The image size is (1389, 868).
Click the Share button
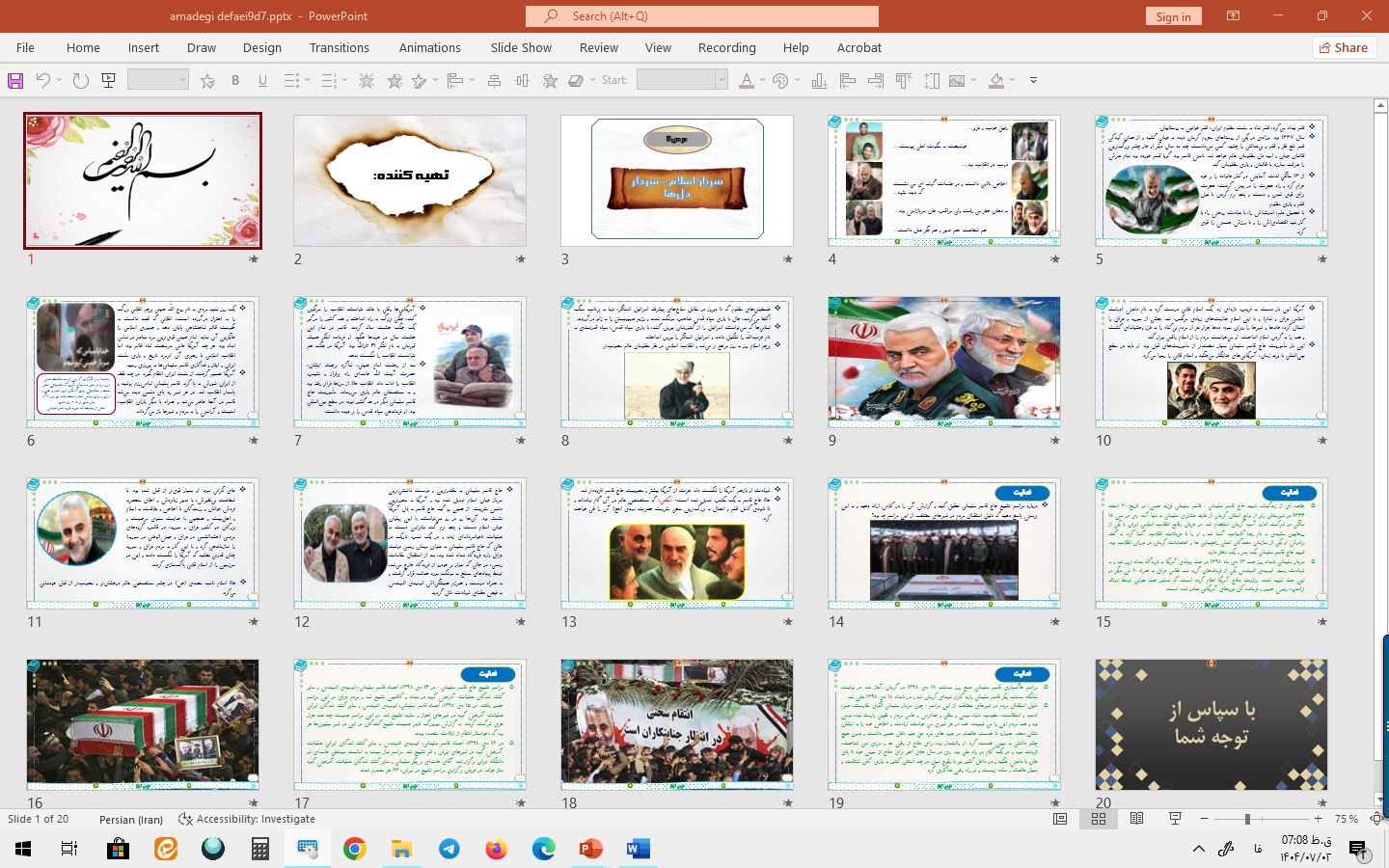(1343, 47)
